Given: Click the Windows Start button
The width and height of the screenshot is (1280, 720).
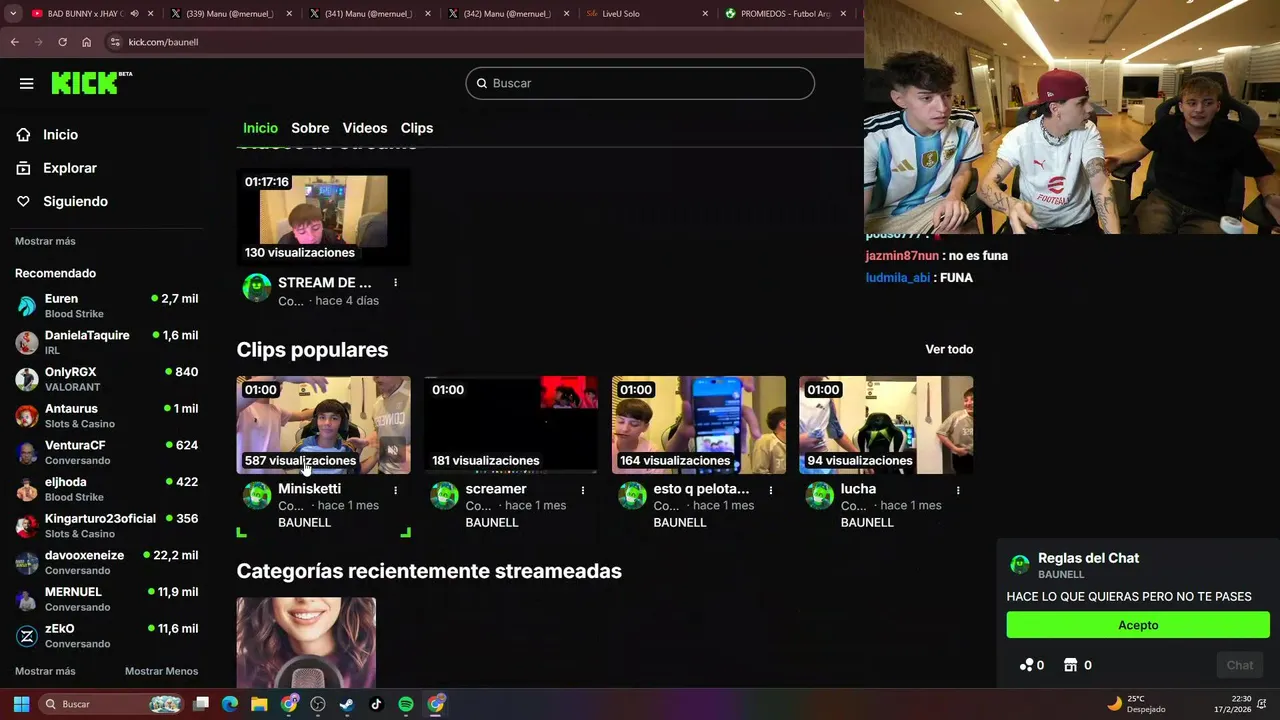Looking at the screenshot, I should pos(21,704).
